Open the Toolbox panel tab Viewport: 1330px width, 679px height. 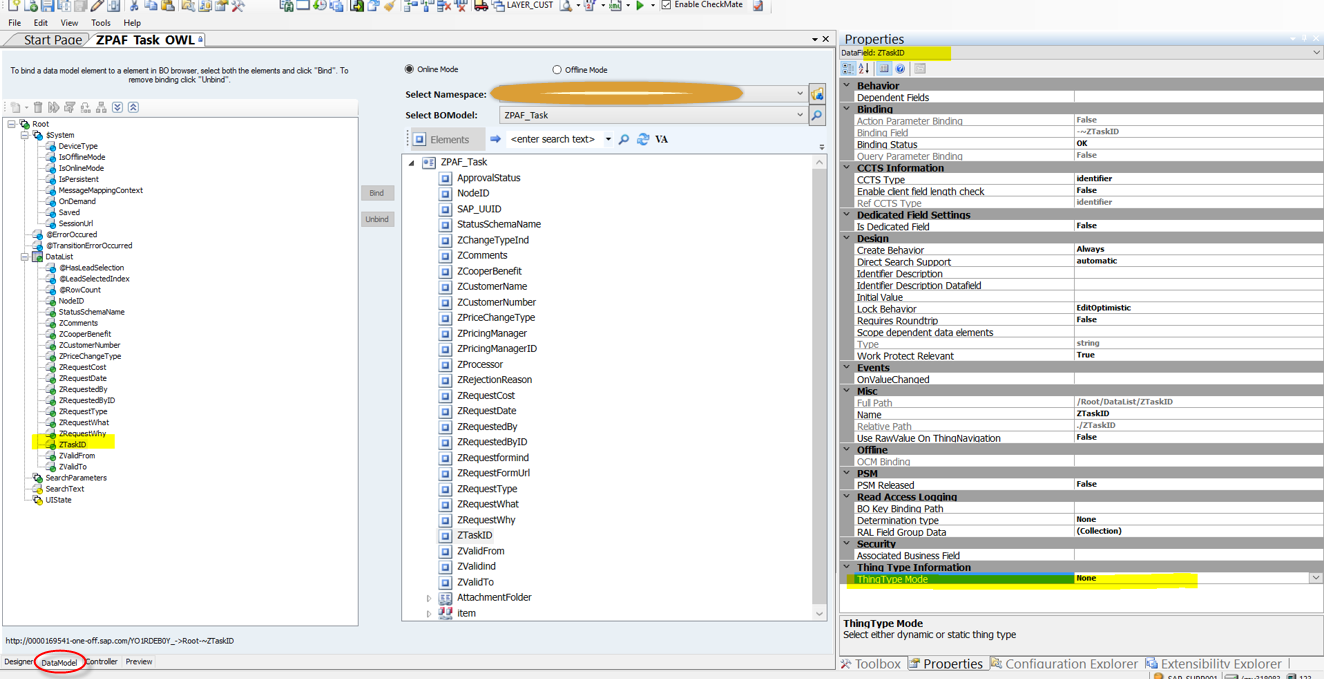872,664
